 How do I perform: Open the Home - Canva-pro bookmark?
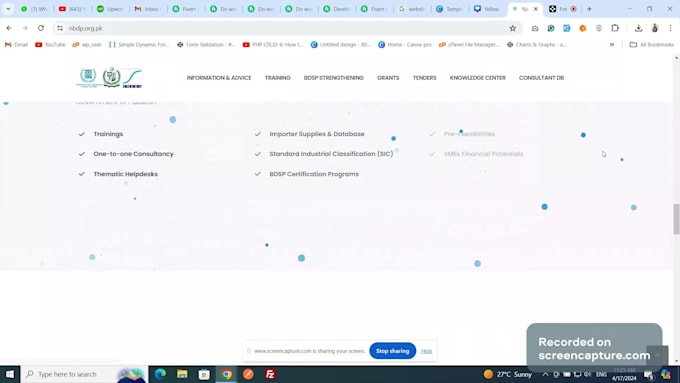(x=405, y=44)
